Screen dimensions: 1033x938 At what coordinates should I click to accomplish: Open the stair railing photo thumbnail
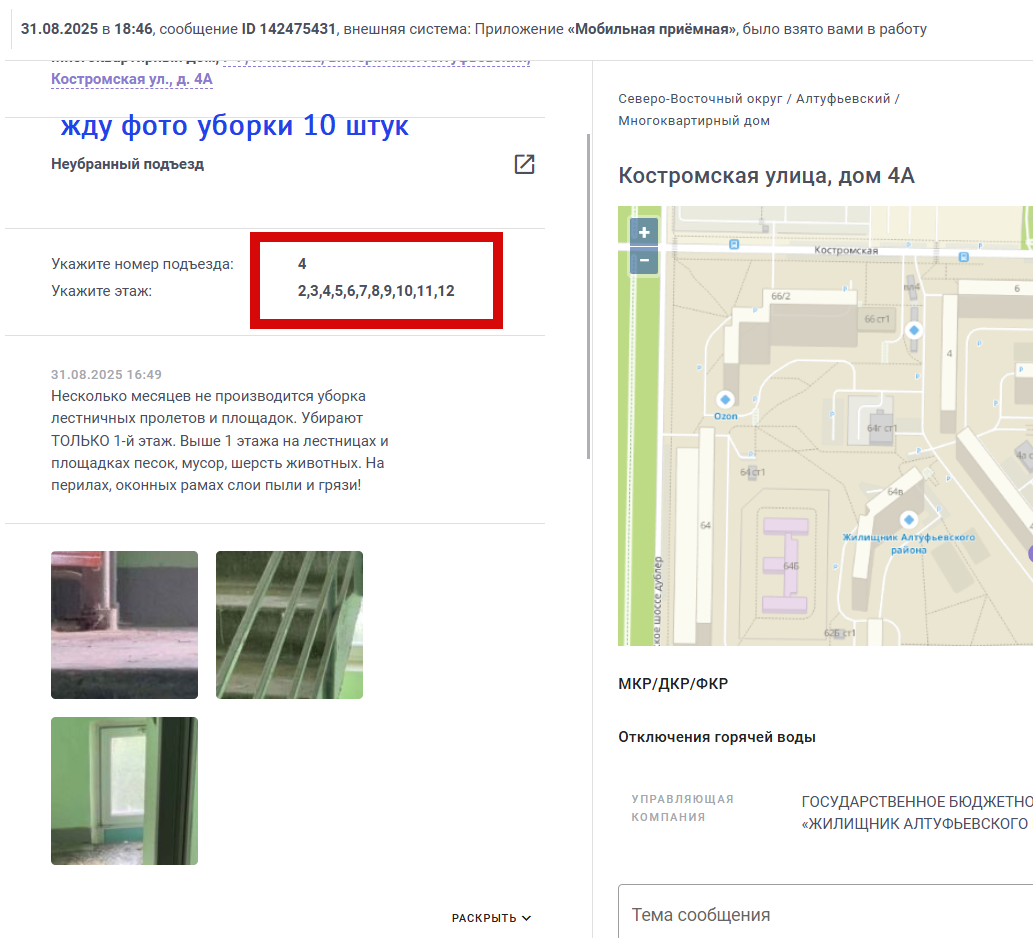pos(289,625)
